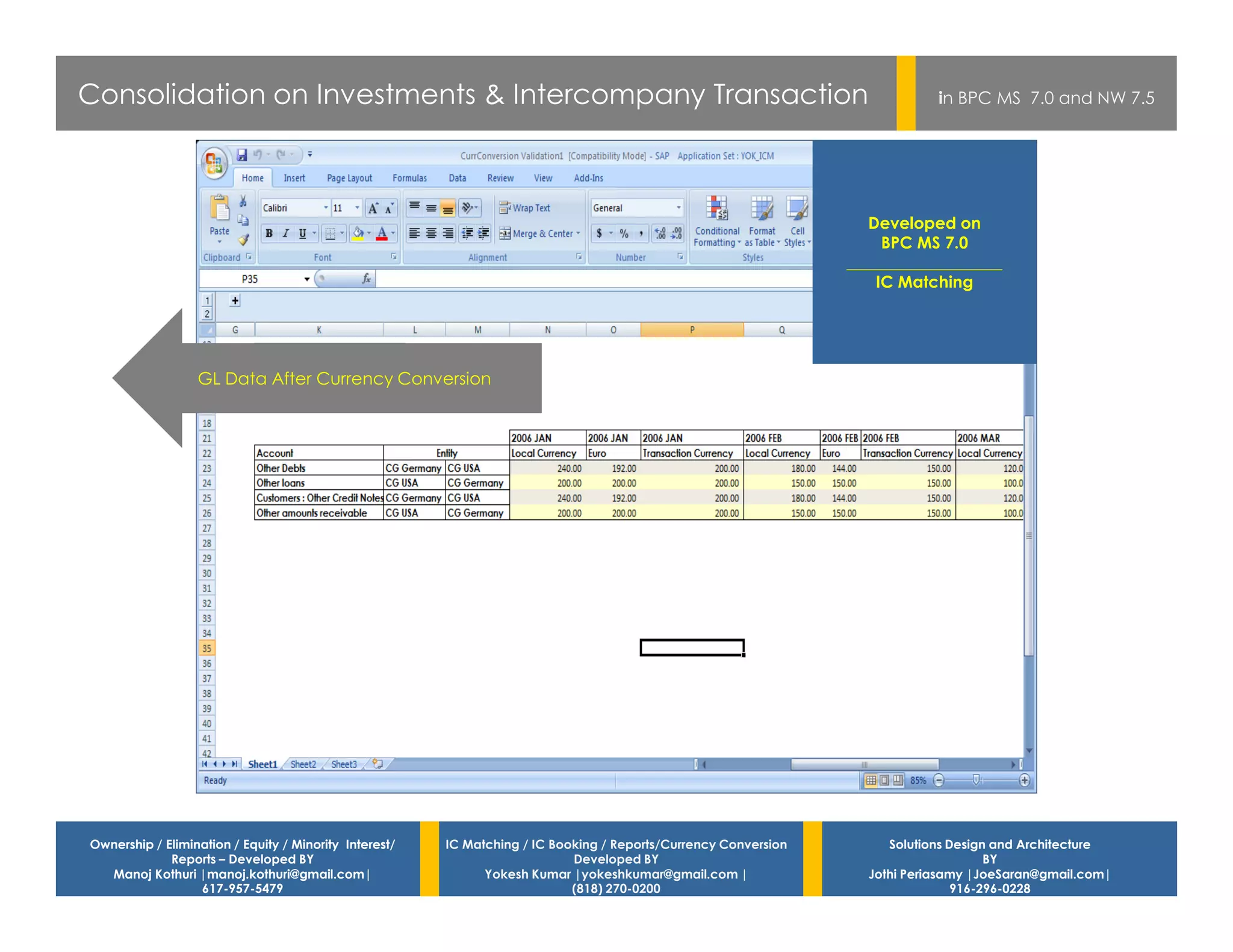Customize Quick Access Toolbar dropdown
This screenshot has width=1233, height=952.
click(x=310, y=155)
